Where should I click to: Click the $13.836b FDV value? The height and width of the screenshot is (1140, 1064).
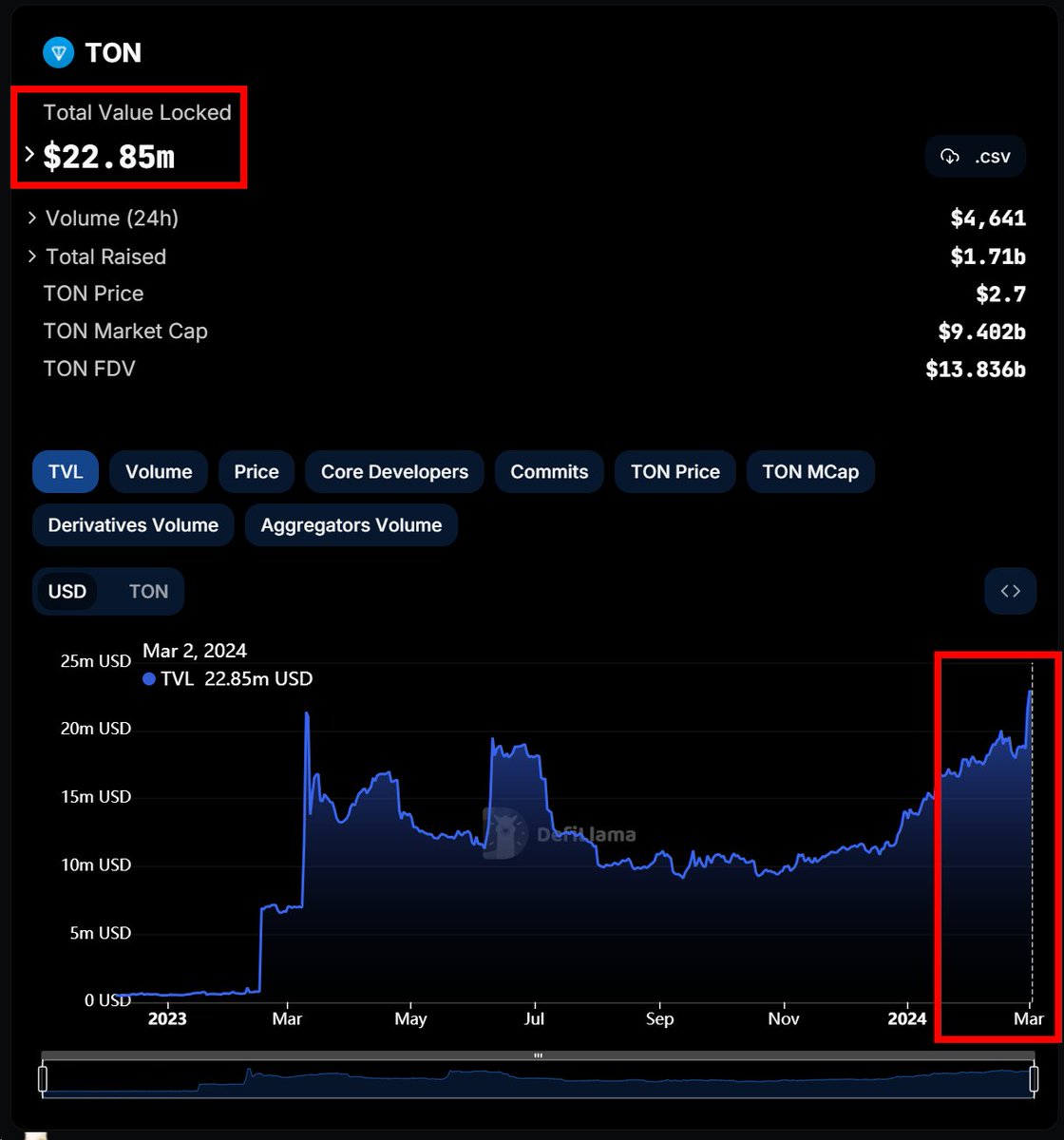pyautogui.click(x=976, y=370)
